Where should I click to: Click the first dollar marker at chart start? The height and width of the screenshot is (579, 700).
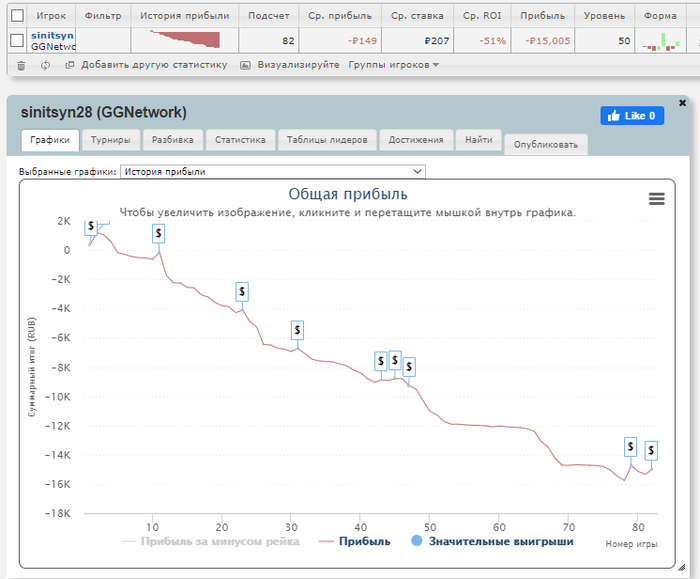pos(91,227)
